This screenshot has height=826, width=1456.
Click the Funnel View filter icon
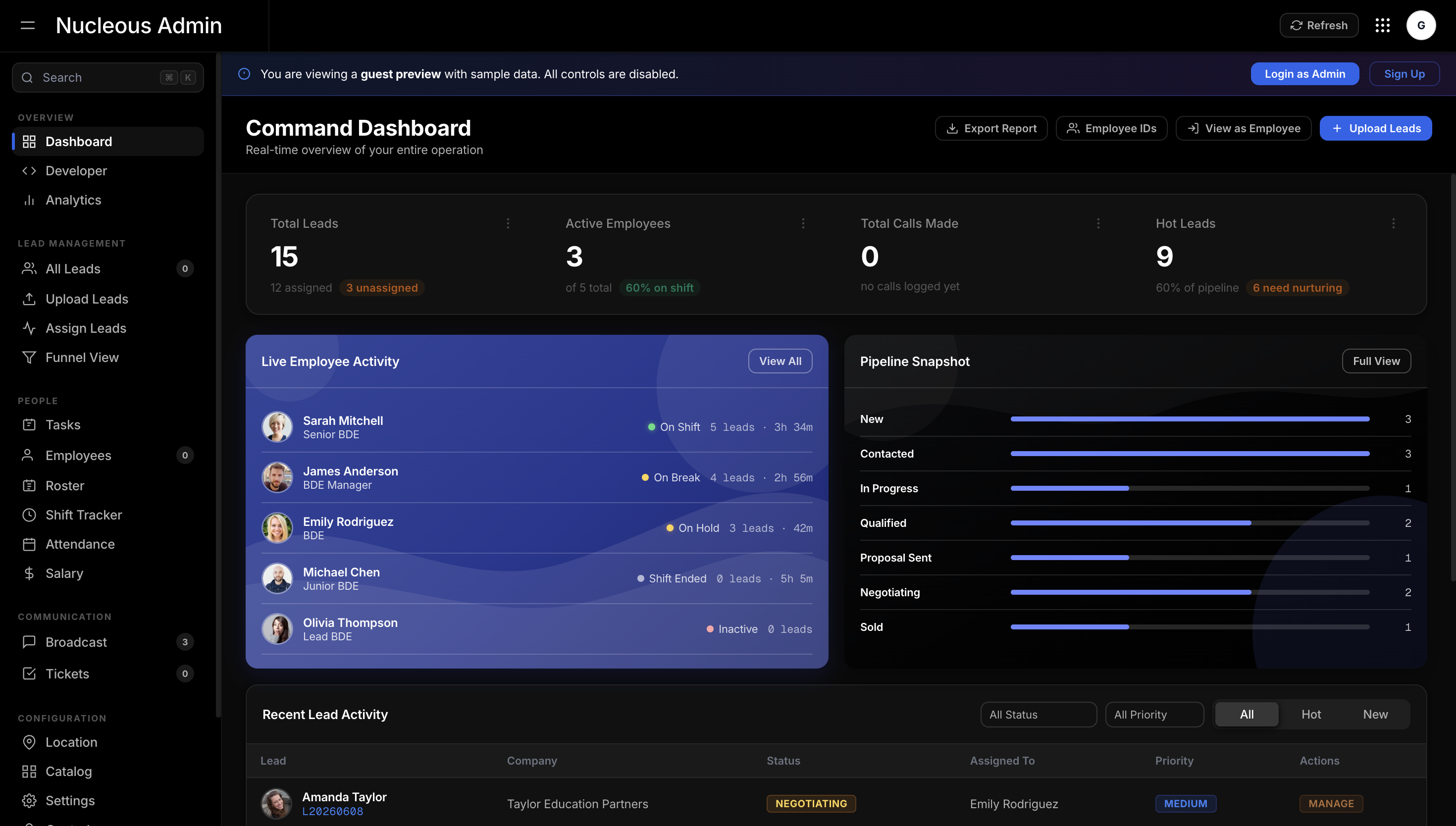point(29,358)
